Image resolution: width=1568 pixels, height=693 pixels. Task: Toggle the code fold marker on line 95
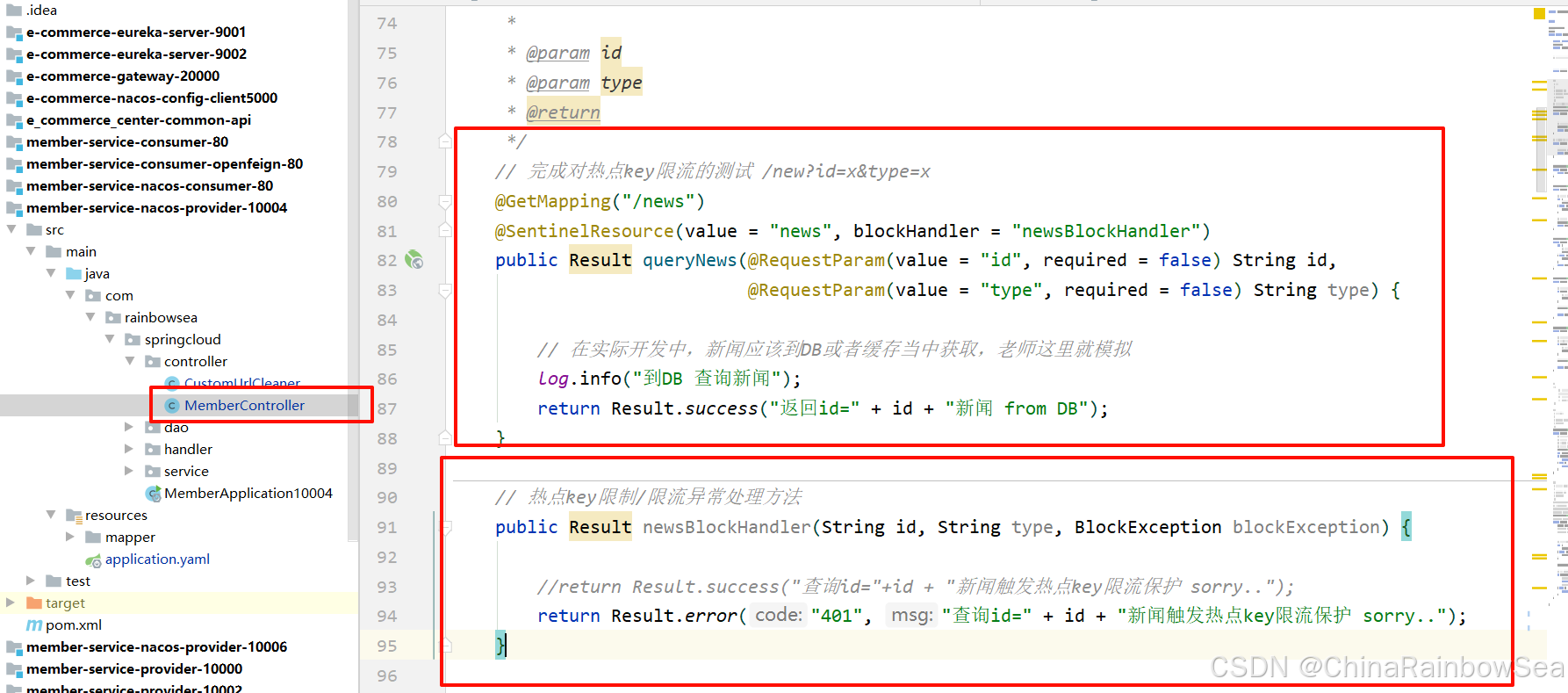point(446,646)
